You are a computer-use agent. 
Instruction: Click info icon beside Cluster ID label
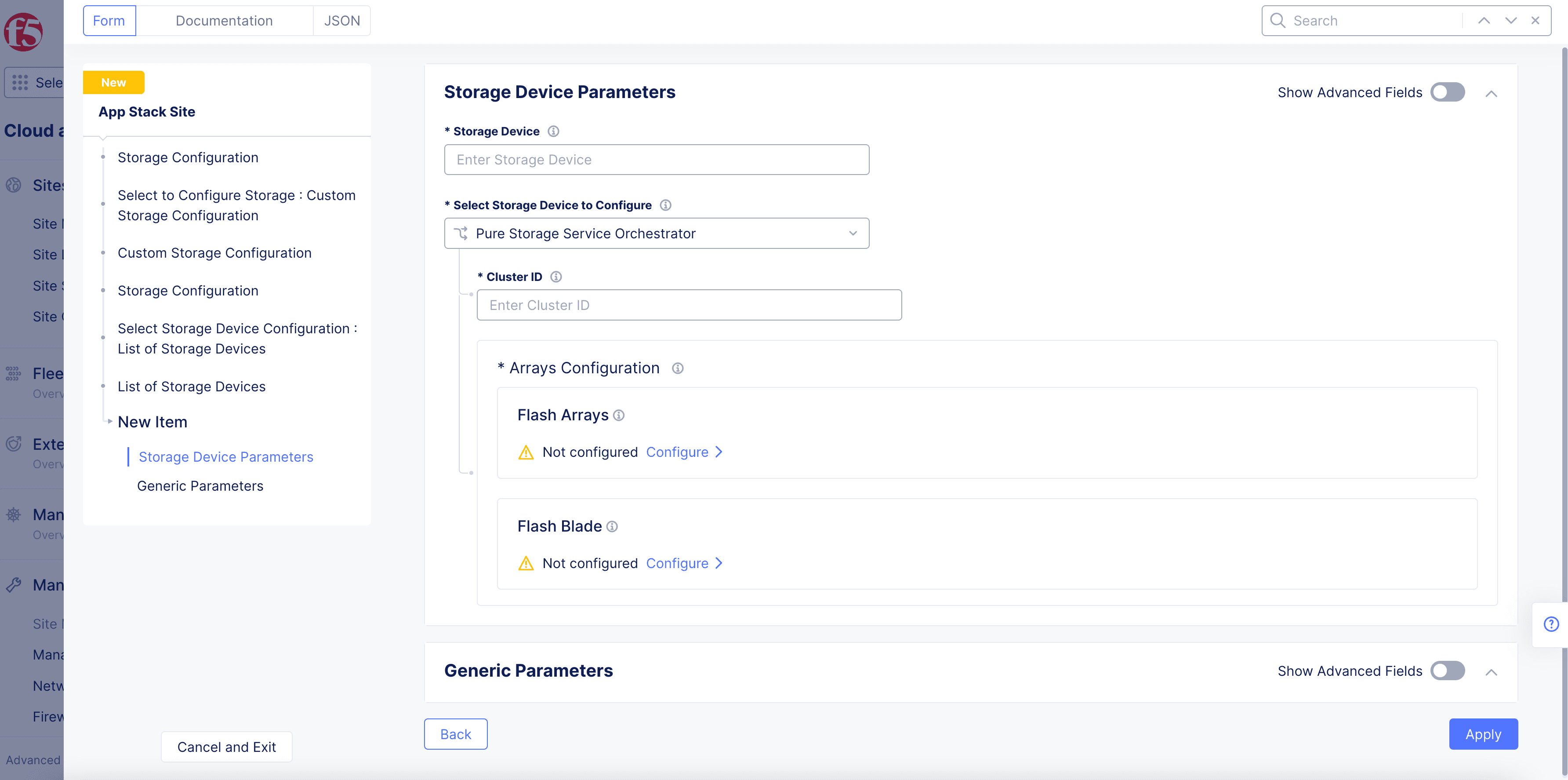(556, 277)
